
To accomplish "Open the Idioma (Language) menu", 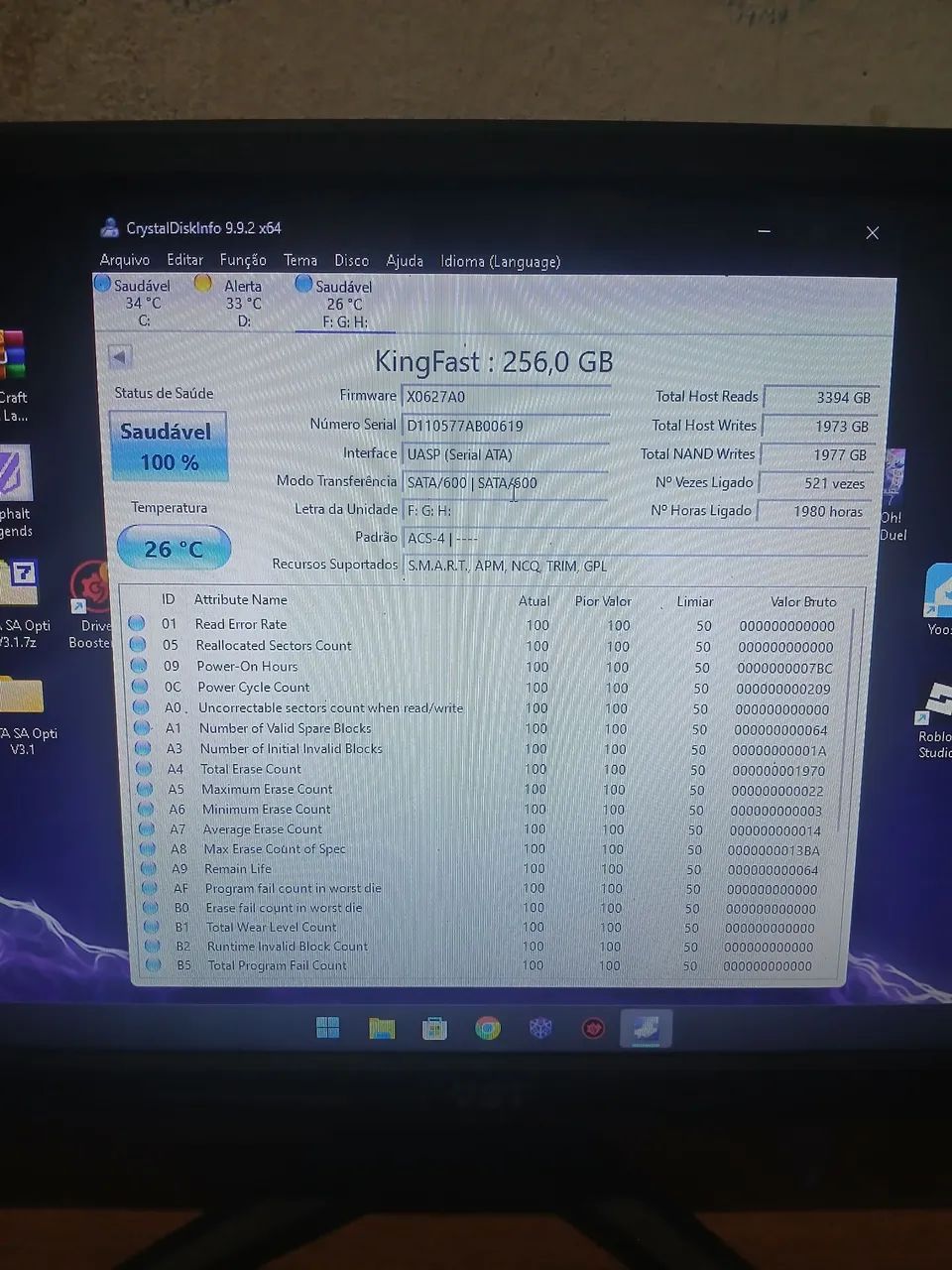I will point(501,262).
